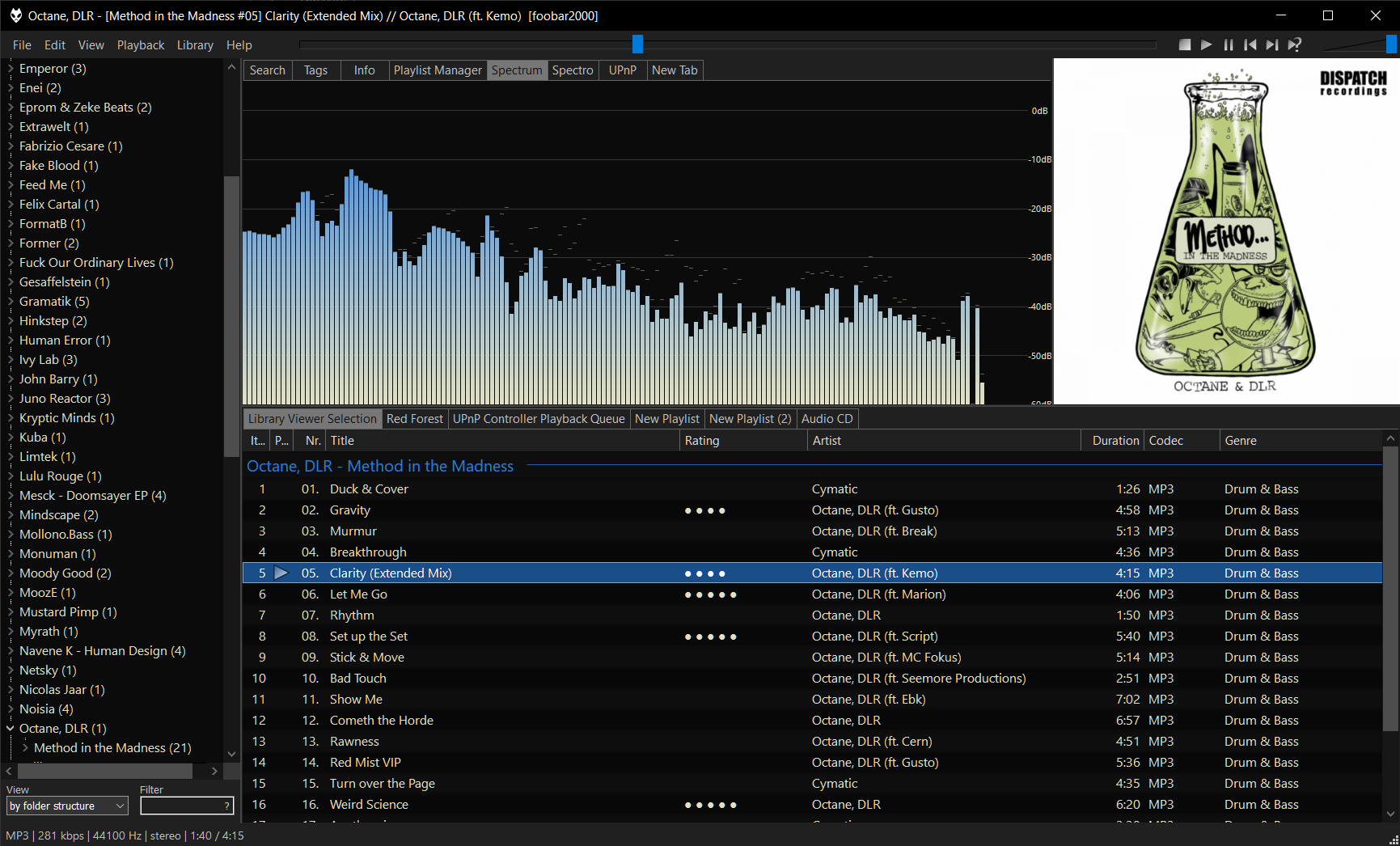Click the Filter text input field

coord(187,806)
